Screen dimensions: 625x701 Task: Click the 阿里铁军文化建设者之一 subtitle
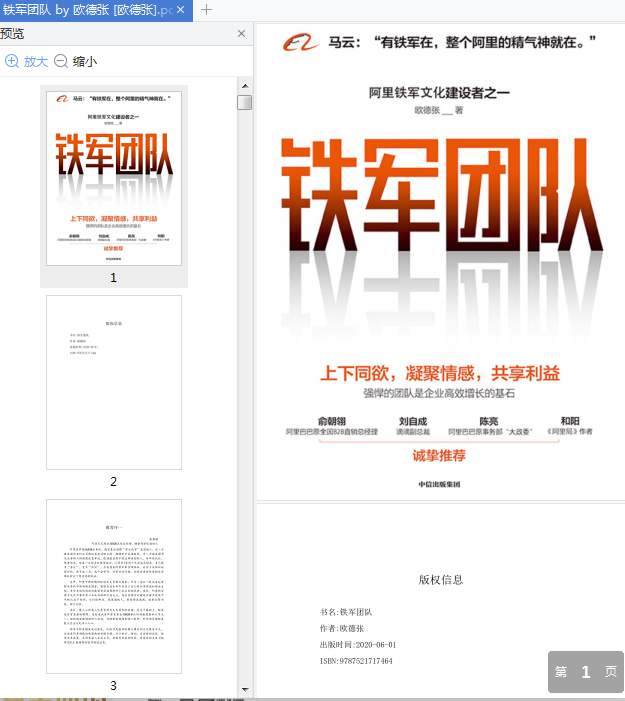pos(439,93)
